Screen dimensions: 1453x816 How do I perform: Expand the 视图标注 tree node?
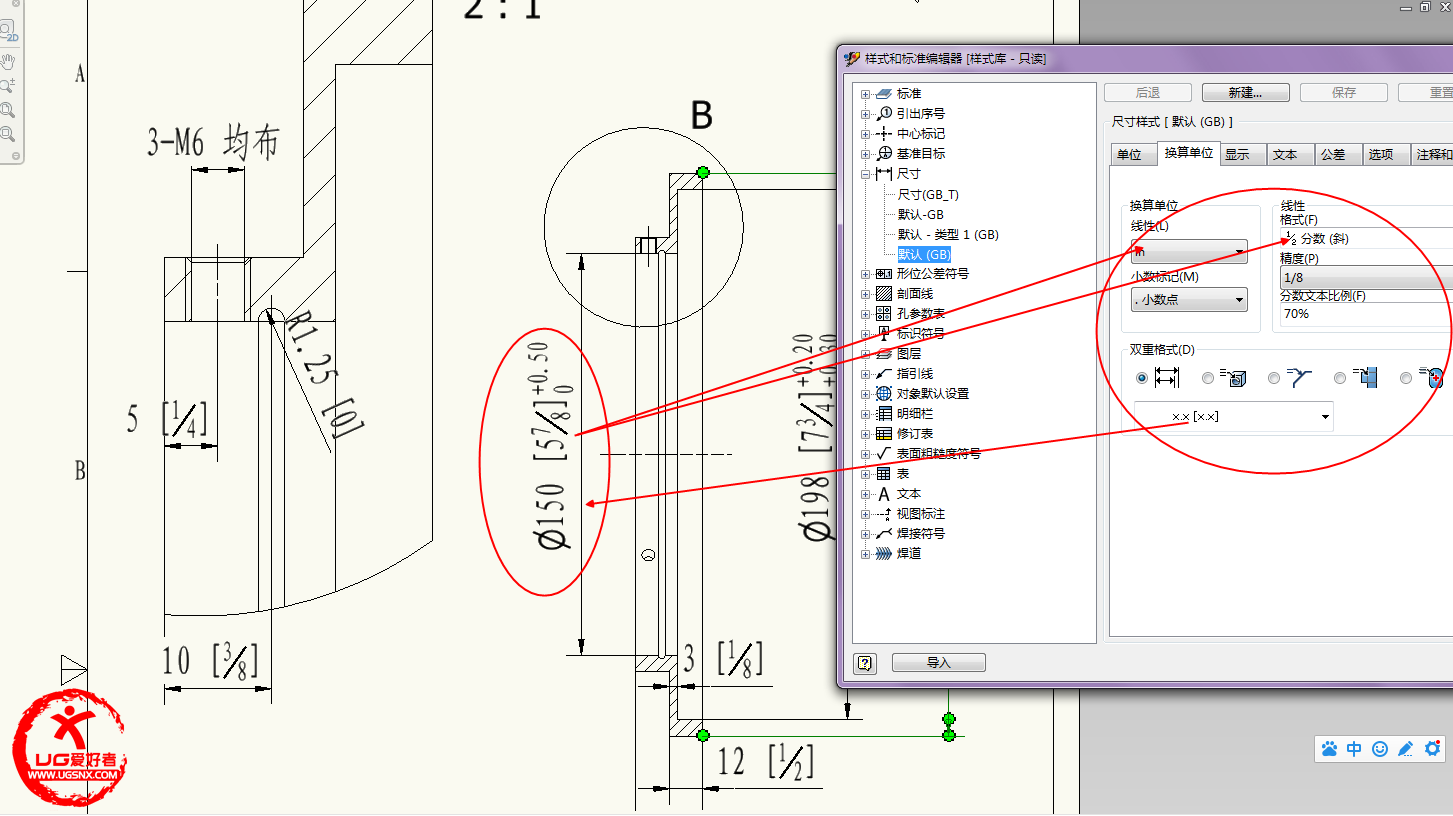[x=866, y=514]
